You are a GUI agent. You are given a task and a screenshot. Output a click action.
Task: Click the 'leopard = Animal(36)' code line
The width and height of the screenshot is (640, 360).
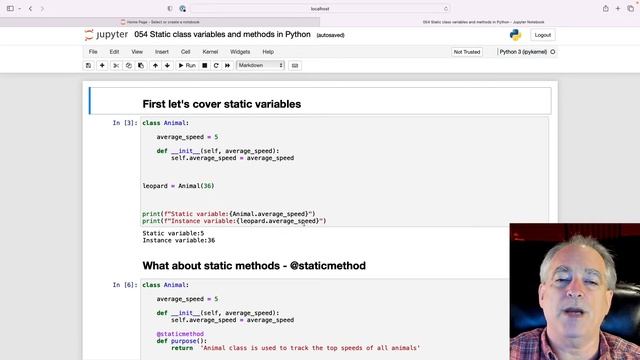[178, 186]
